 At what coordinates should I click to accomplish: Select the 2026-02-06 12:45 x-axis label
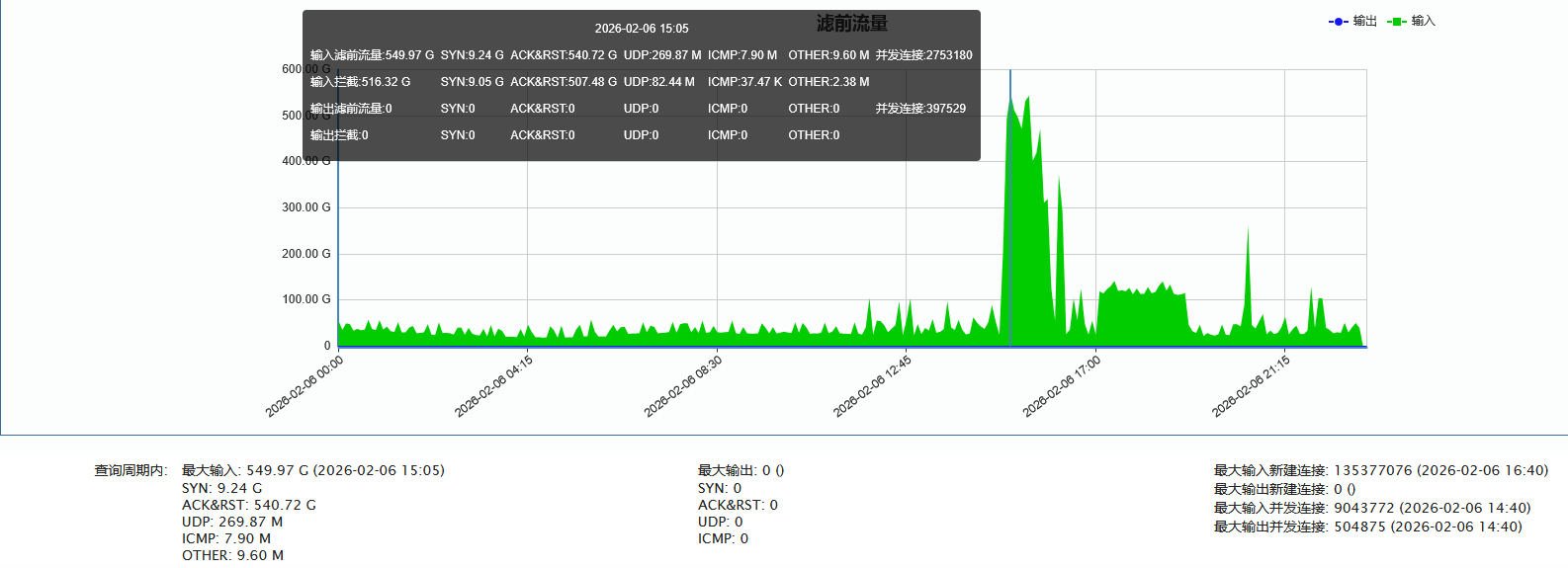(873, 386)
